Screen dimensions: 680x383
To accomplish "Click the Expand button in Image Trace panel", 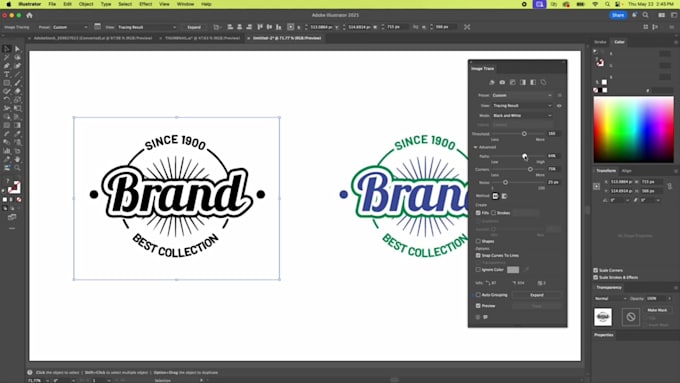I will pyautogui.click(x=536, y=295).
